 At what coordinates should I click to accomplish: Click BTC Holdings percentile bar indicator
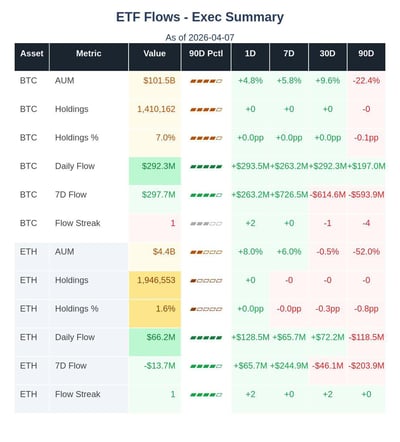pos(206,109)
